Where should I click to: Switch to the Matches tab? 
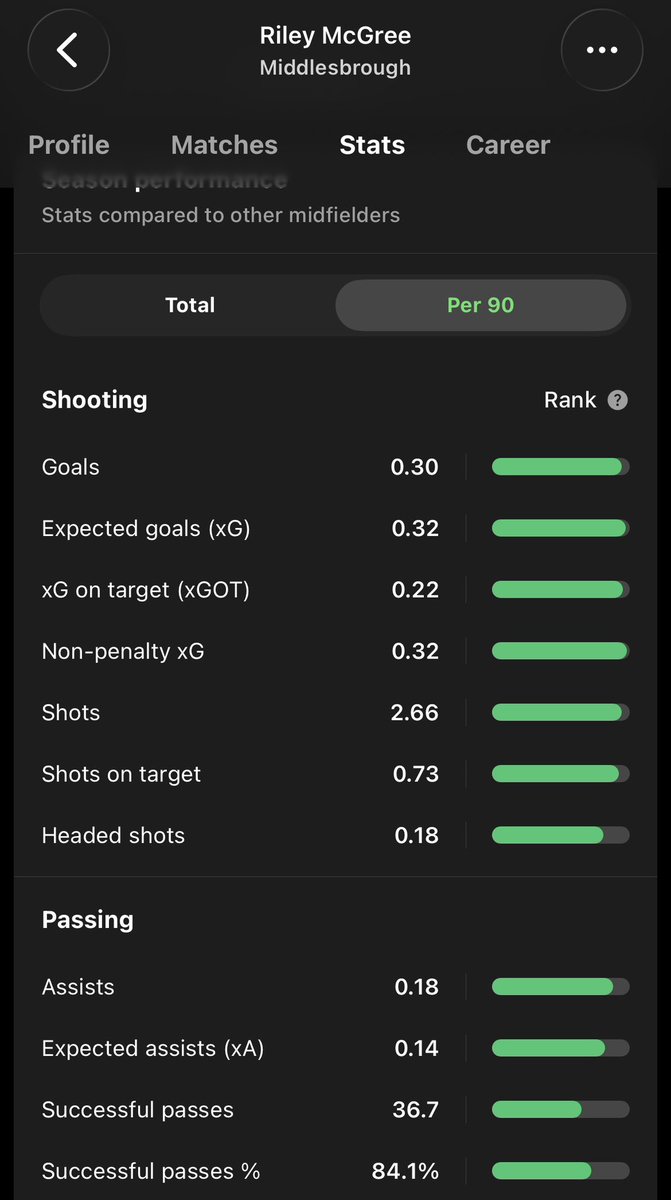pos(224,145)
